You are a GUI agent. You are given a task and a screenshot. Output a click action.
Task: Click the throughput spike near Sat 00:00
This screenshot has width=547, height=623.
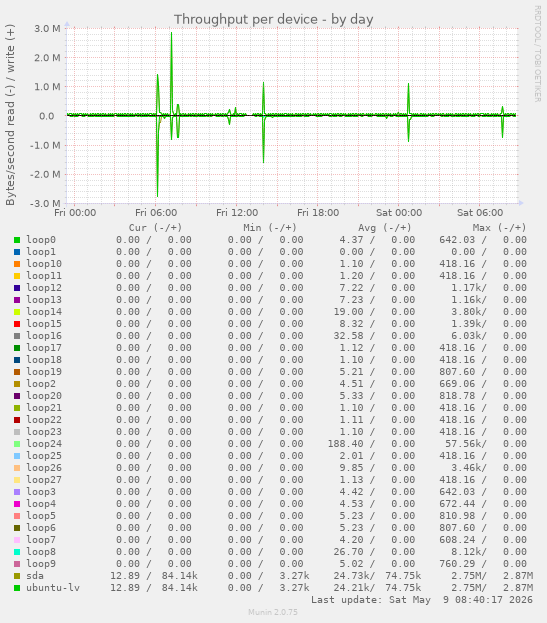(408, 112)
